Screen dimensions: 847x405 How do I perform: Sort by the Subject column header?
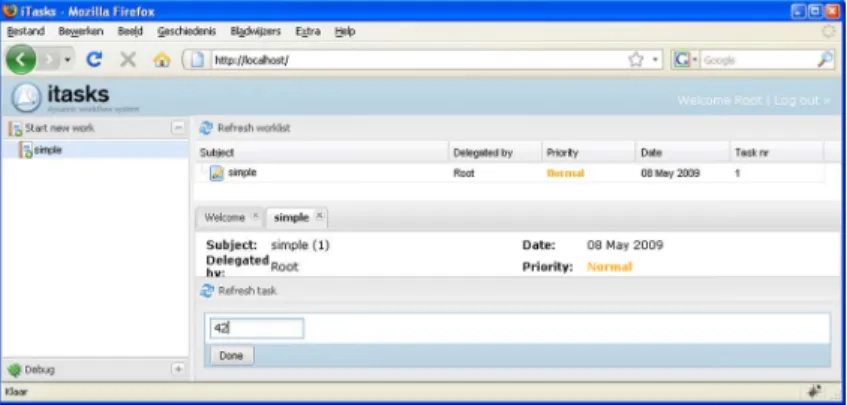(x=322, y=153)
